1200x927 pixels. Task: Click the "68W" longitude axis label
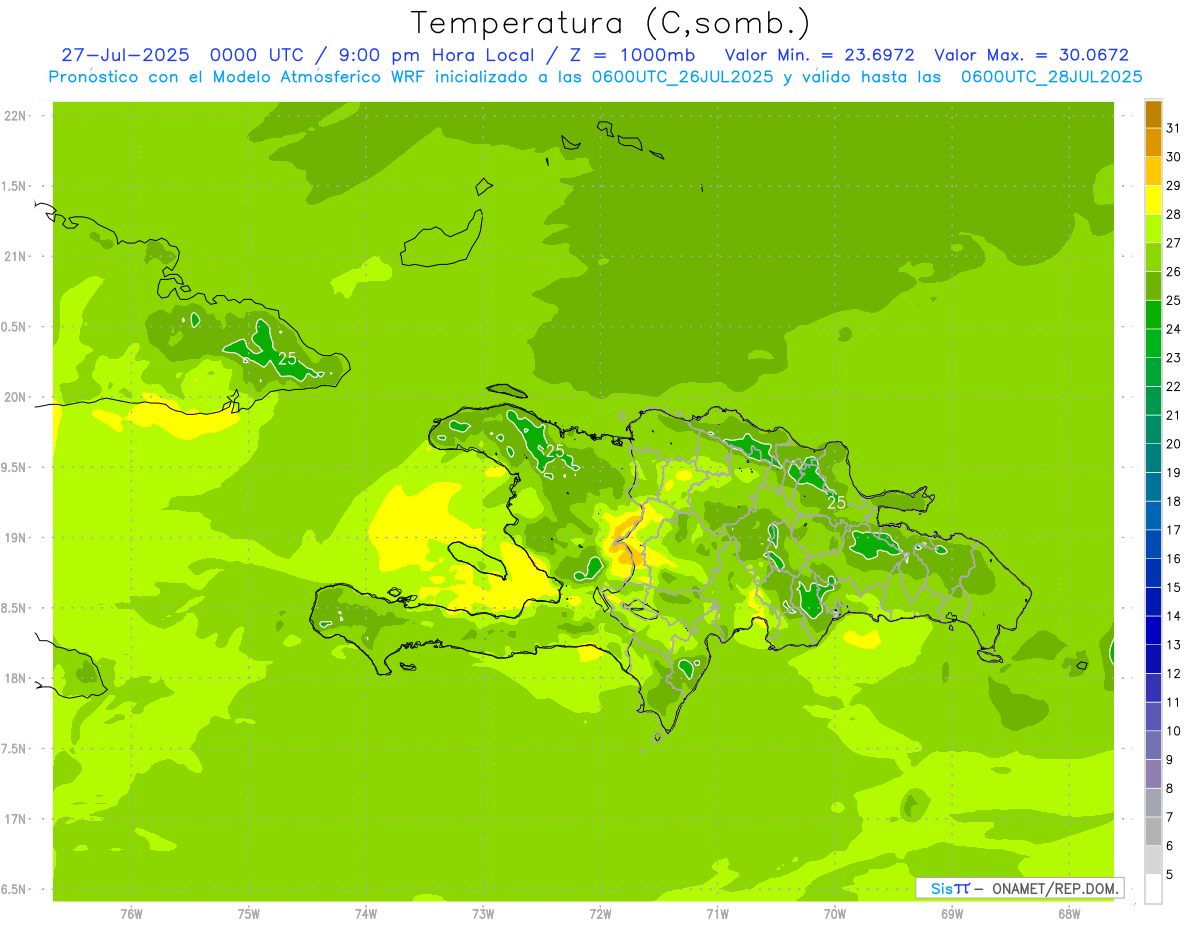[1069, 914]
